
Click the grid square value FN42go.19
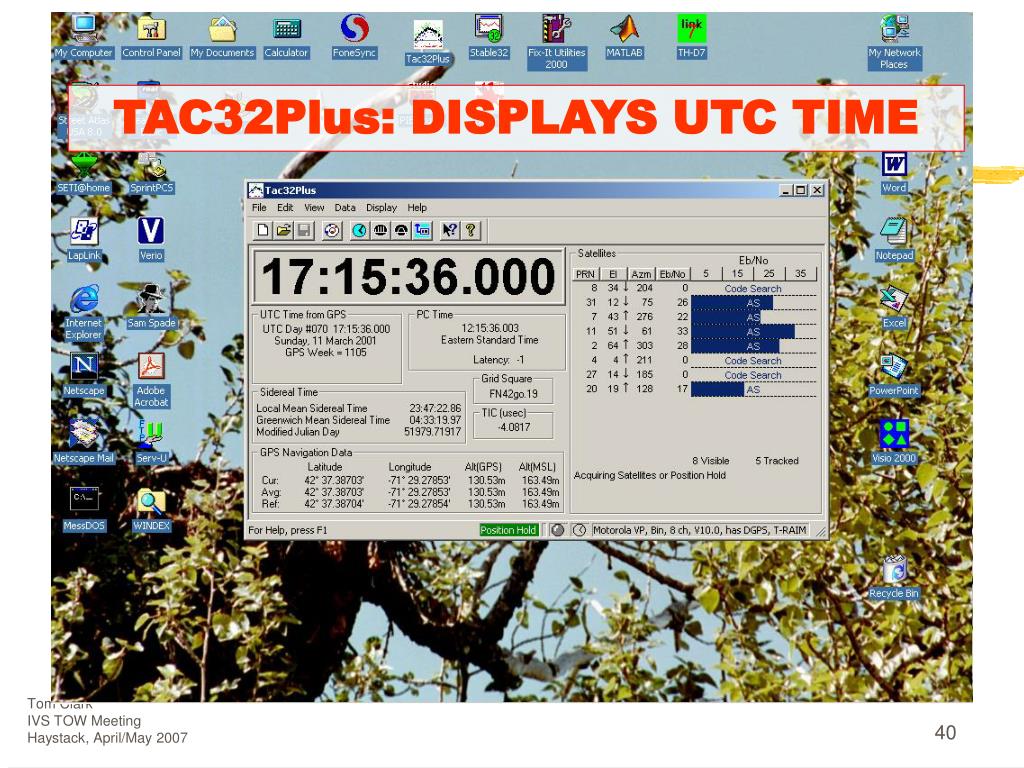coord(513,394)
